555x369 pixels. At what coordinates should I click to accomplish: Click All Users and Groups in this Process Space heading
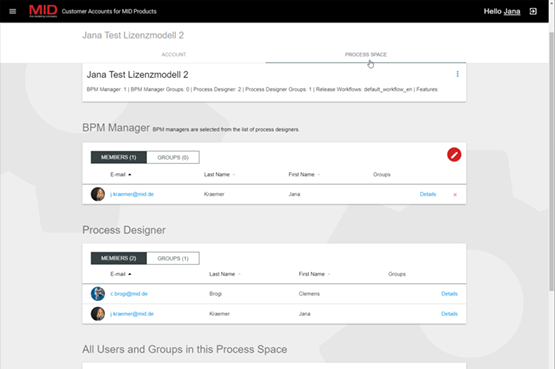[x=184, y=349]
